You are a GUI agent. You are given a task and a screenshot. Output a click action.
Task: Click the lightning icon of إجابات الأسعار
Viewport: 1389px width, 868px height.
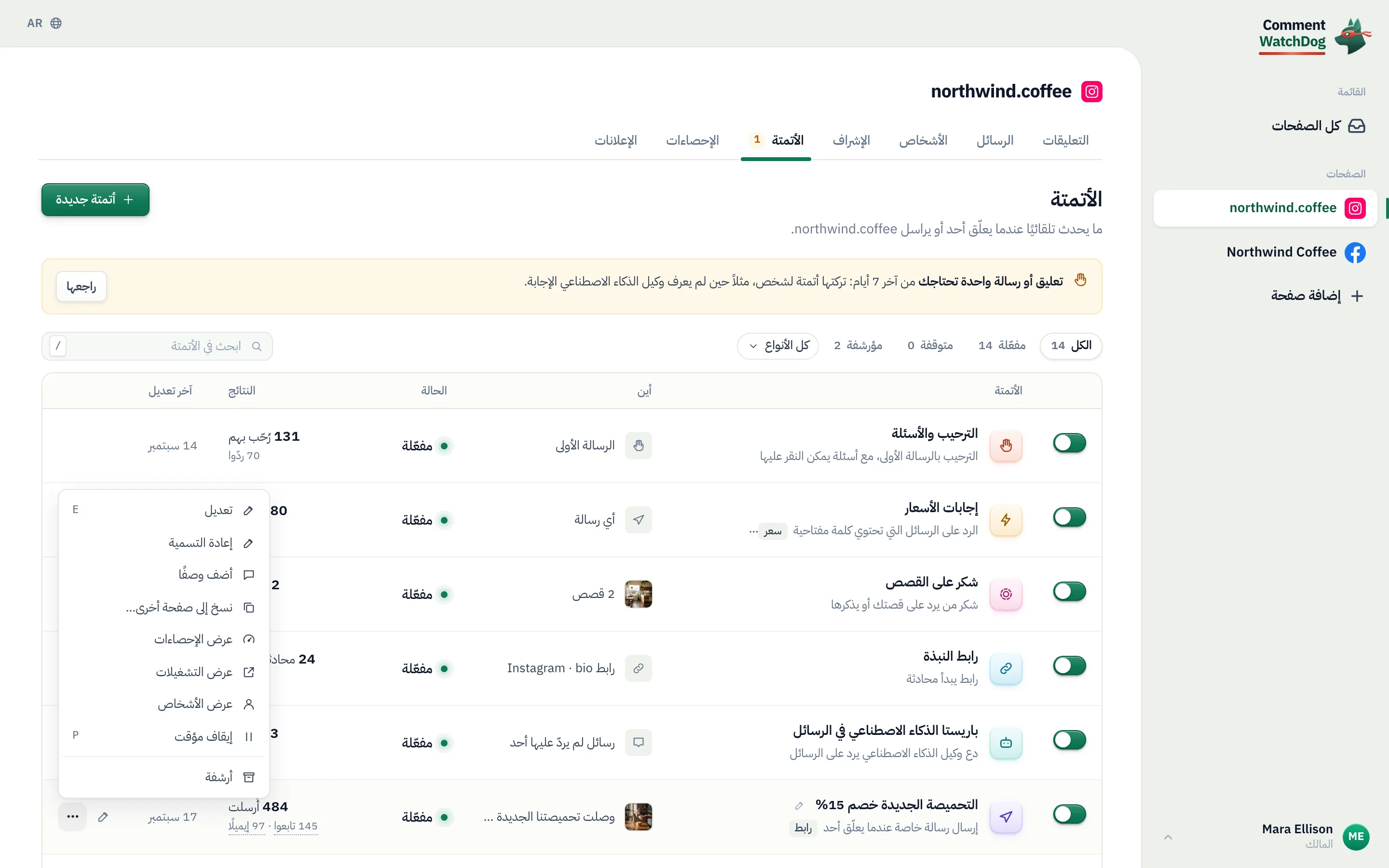click(x=1006, y=519)
